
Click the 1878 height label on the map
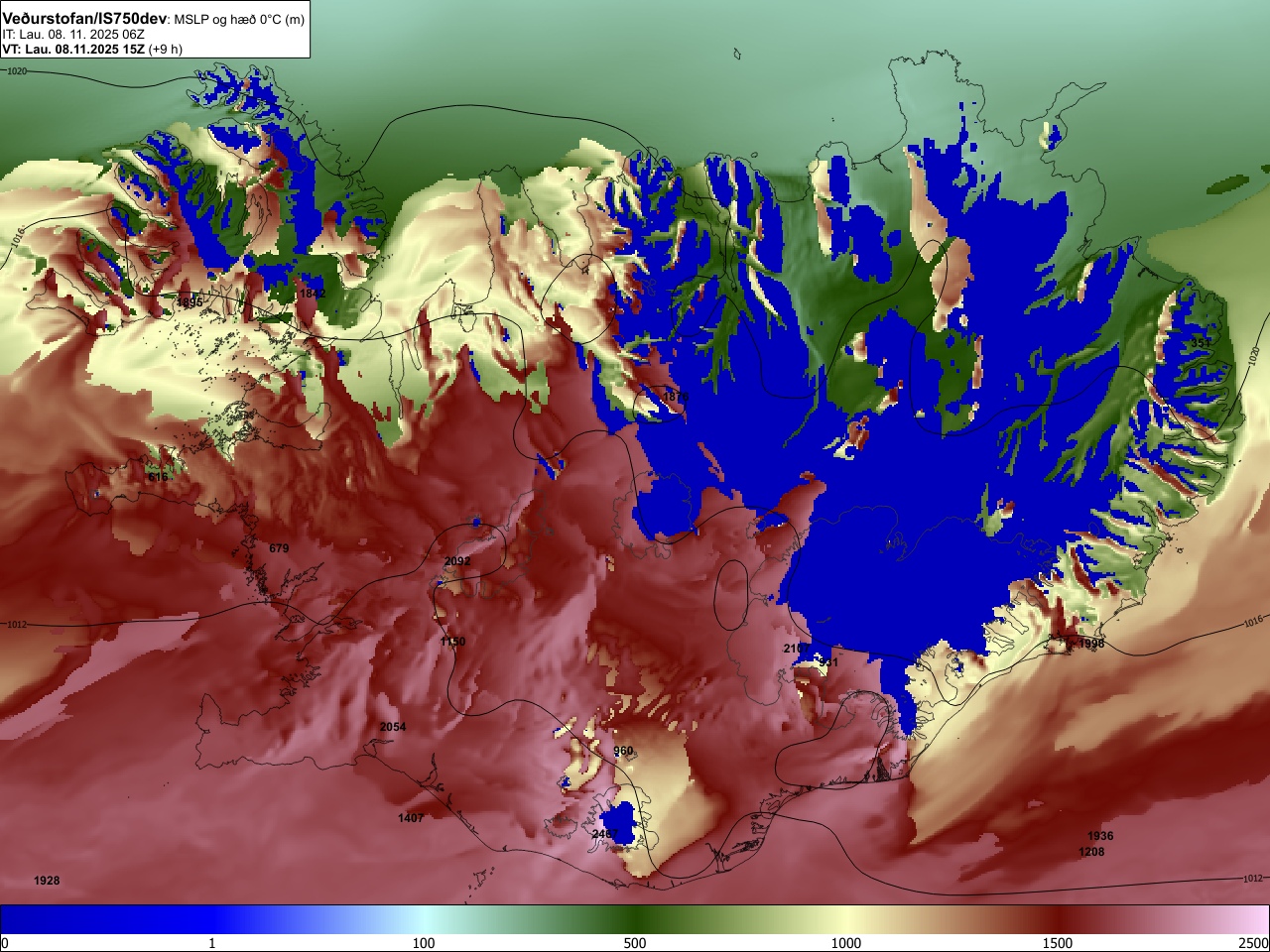pos(674,398)
